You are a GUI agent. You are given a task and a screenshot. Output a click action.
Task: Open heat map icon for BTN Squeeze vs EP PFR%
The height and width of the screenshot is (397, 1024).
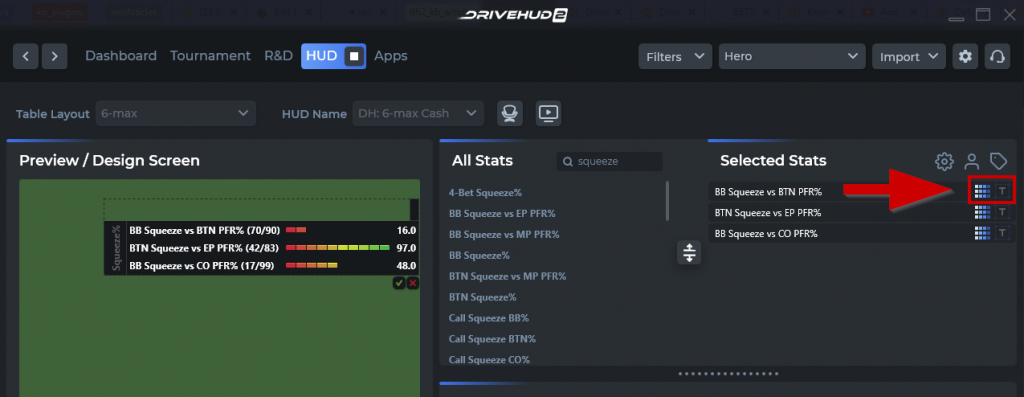[982, 212]
